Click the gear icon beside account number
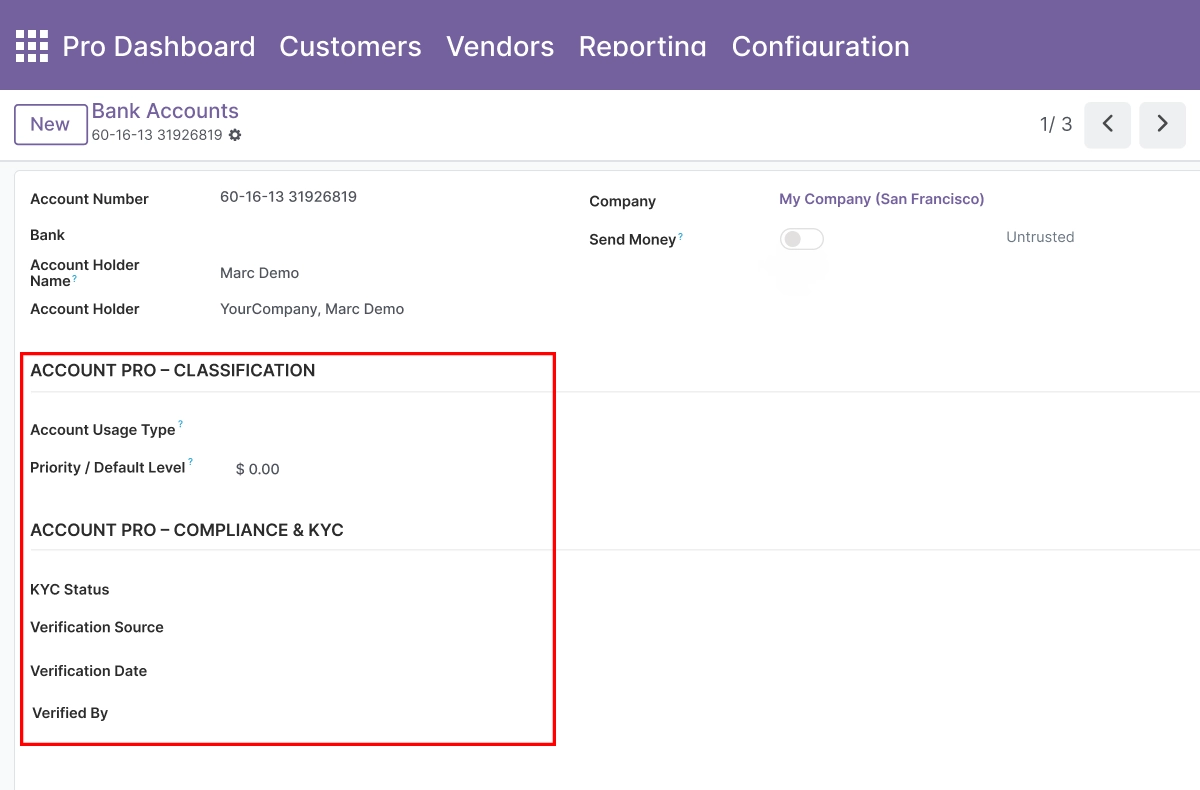Image resolution: width=1200 pixels, height=790 pixels. (x=235, y=135)
